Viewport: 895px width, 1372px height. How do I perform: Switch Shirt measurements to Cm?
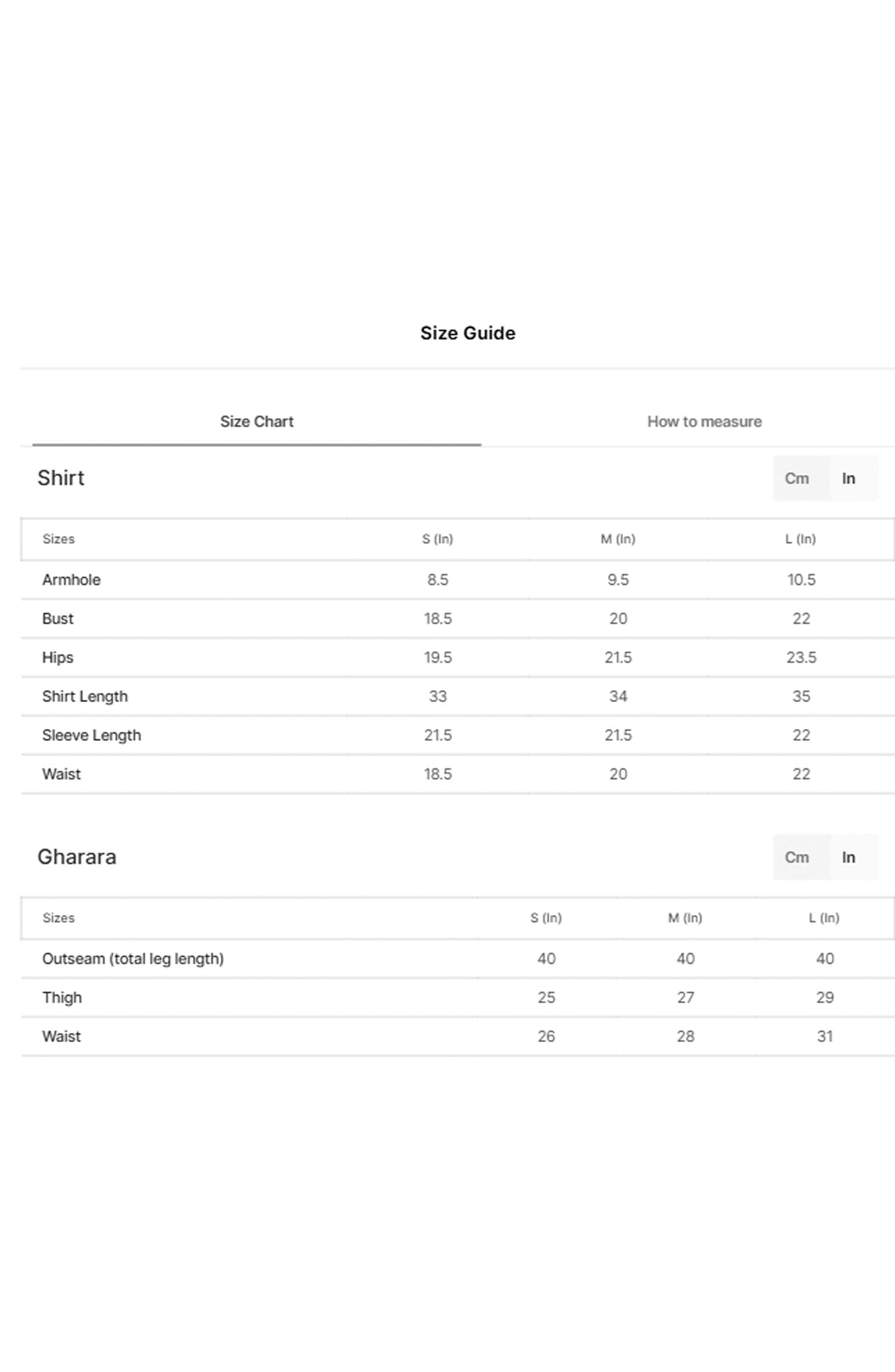[x=797, y=478]
